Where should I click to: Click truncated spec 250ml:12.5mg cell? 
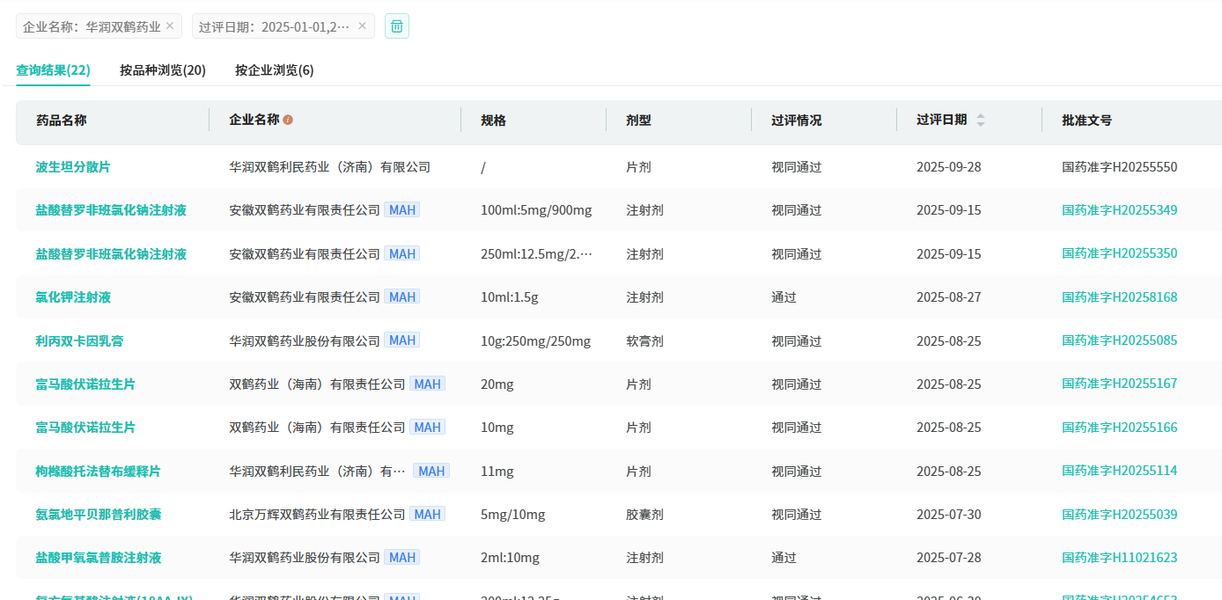[536, 254]
